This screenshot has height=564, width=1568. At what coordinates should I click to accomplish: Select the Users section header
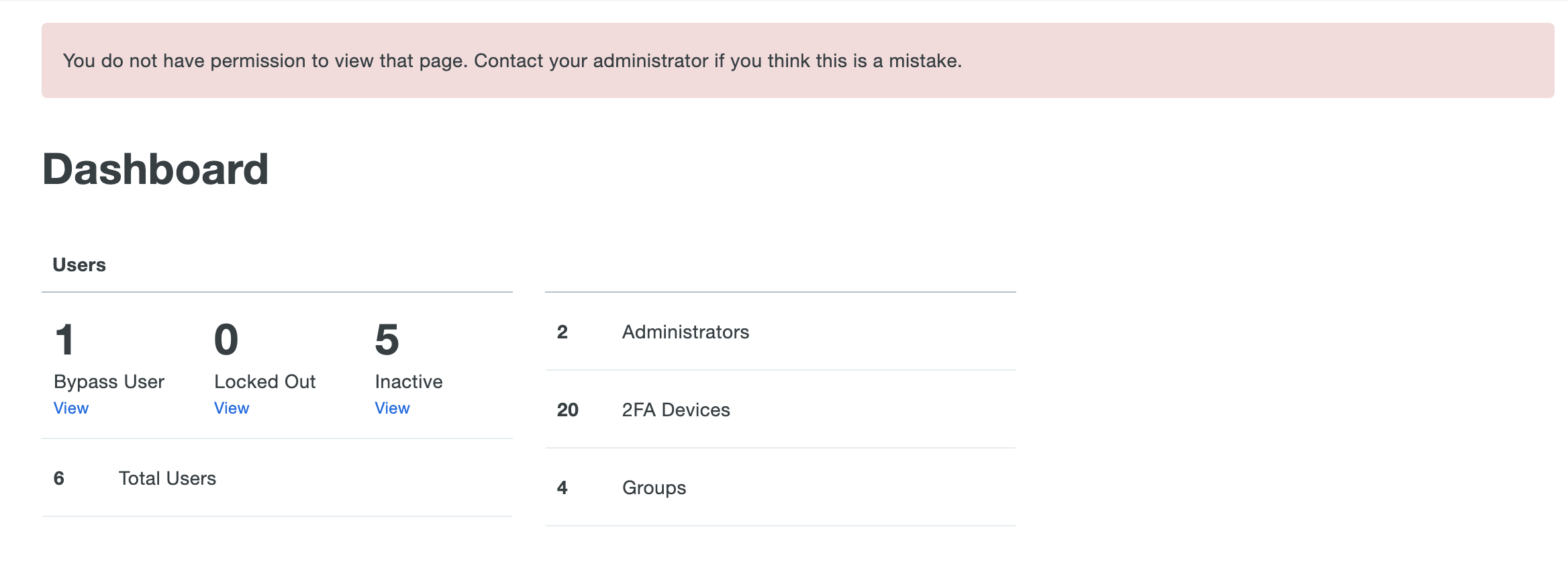pos(79,265)
